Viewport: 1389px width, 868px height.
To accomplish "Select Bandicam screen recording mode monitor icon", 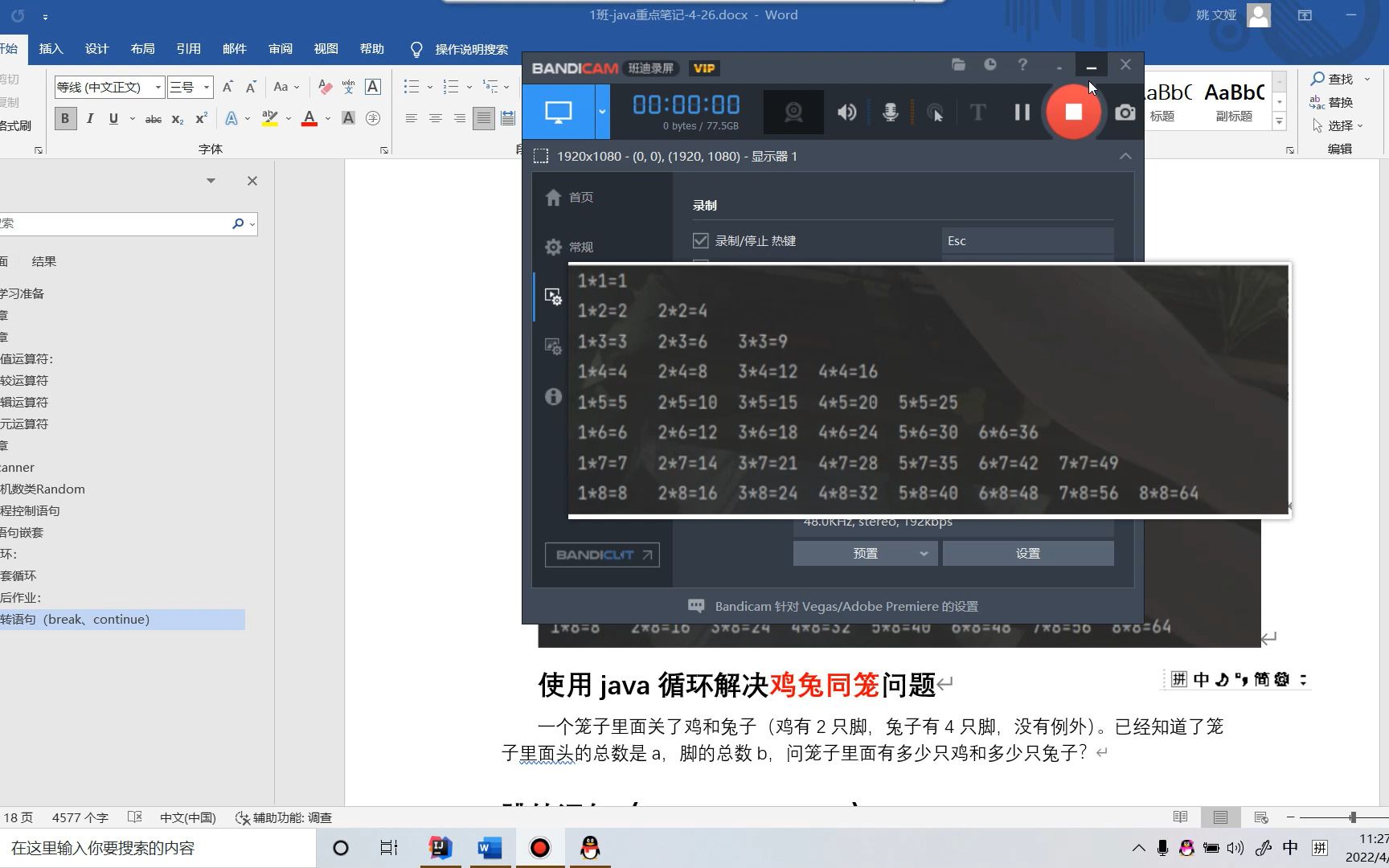I will pos(559,112).
